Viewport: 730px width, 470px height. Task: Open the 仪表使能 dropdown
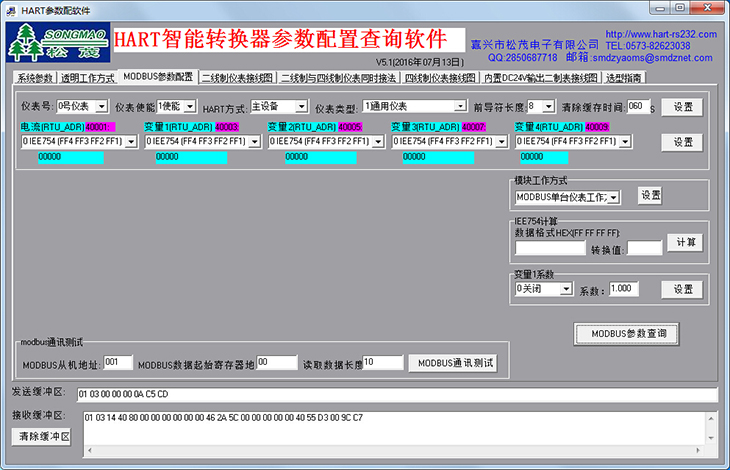(190, 106)
